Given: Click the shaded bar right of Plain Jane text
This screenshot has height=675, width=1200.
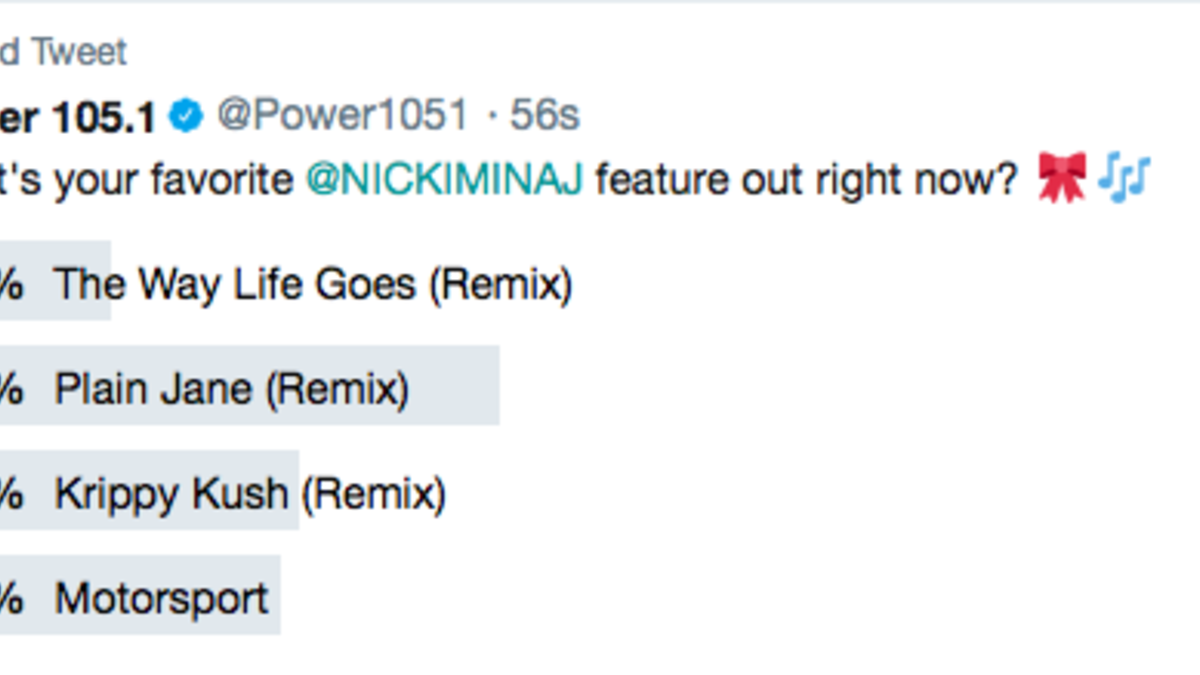Looking at the screenshot, I should tap(455, 387).
